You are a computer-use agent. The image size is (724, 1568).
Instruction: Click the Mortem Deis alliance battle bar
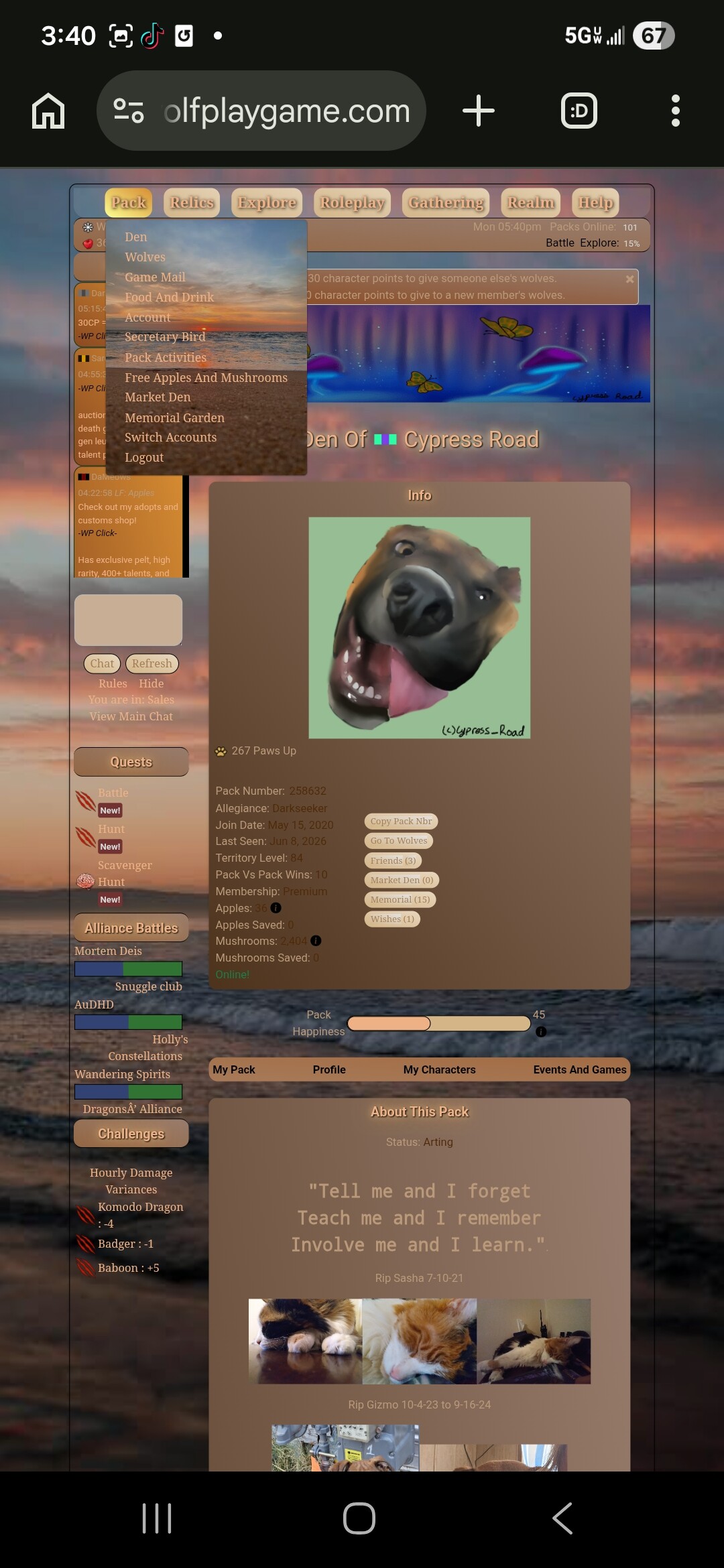pyautogui.click(x=128, y=969)
